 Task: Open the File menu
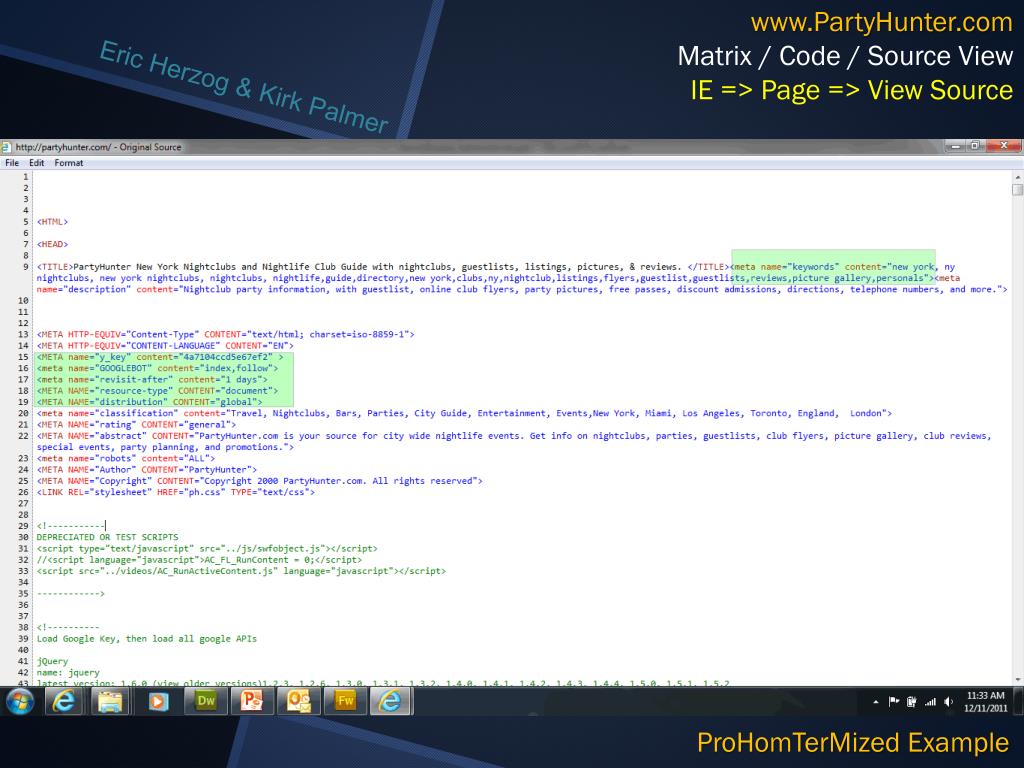tap(12, 163)
